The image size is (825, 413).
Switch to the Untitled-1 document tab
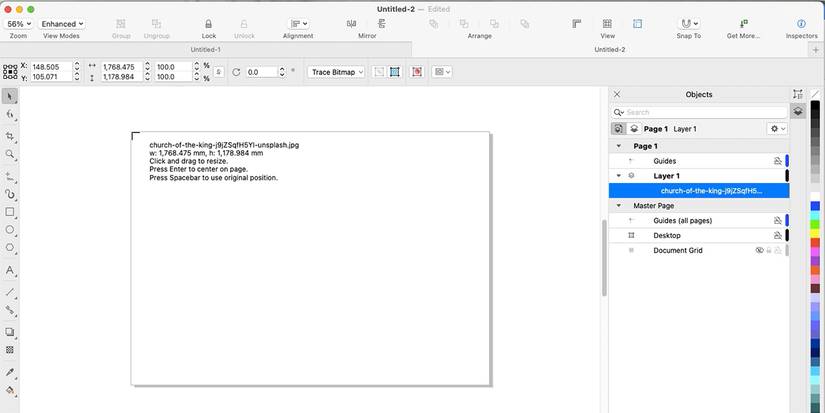click(x=205, y=49)
